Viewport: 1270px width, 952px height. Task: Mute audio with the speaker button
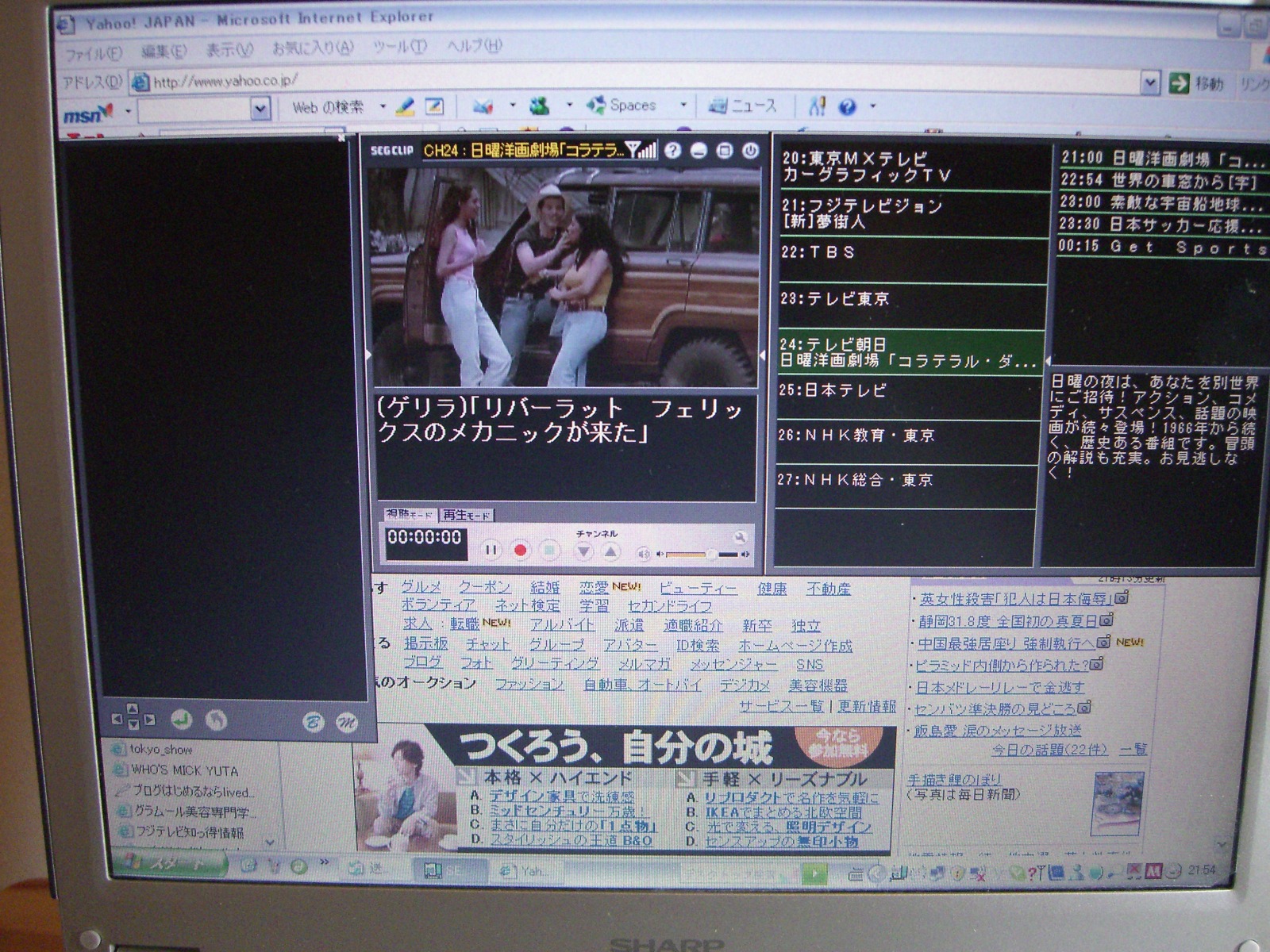644,554
